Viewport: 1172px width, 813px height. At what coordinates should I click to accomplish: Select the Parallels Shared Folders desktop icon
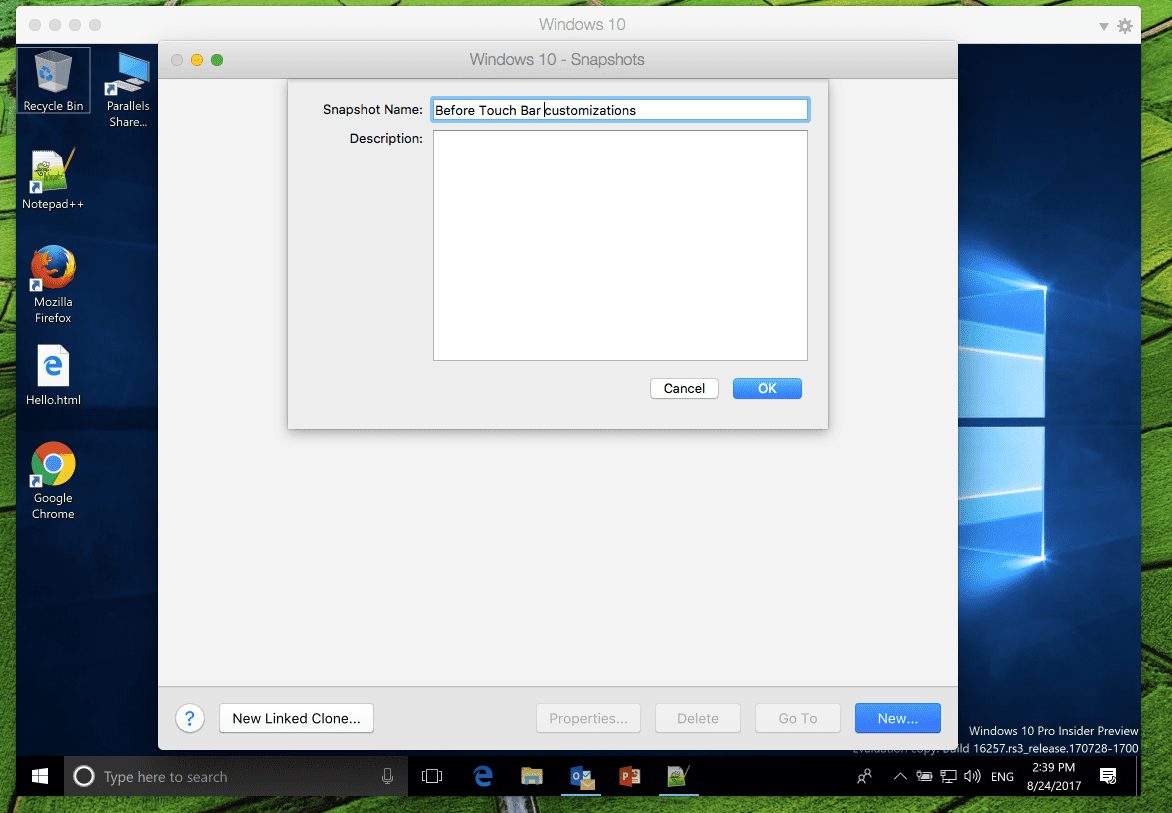coord(128,90)
